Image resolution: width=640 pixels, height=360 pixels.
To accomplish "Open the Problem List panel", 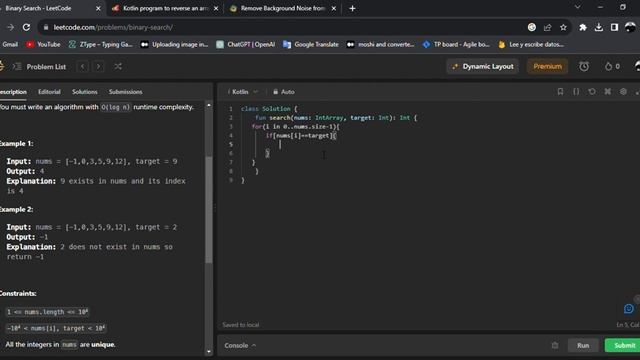I will [40, 67].
